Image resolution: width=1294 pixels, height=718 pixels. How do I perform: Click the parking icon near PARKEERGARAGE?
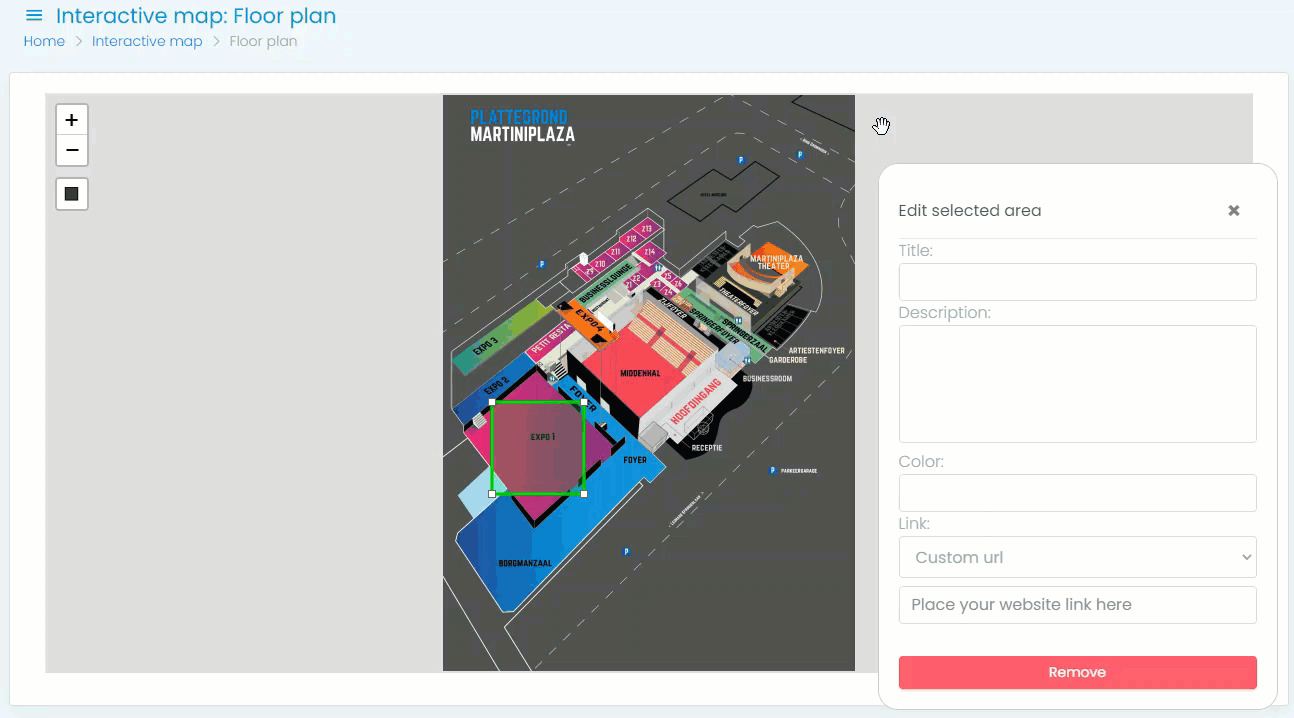tap(772, 470)
